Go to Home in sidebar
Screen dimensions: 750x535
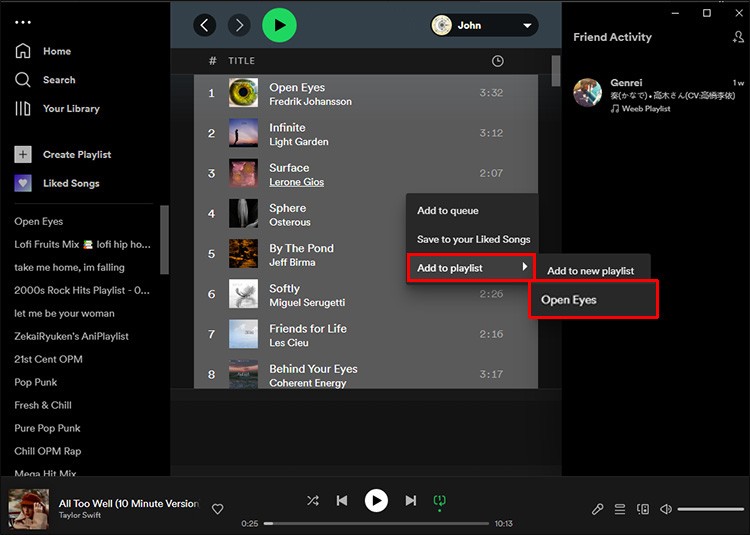coord(43,51)
